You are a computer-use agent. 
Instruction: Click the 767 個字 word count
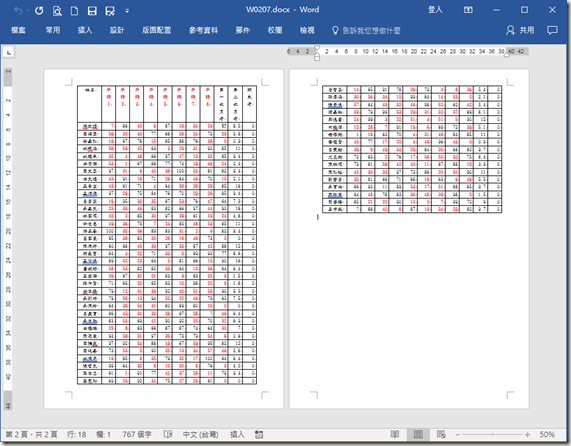[x=137, y=434]
